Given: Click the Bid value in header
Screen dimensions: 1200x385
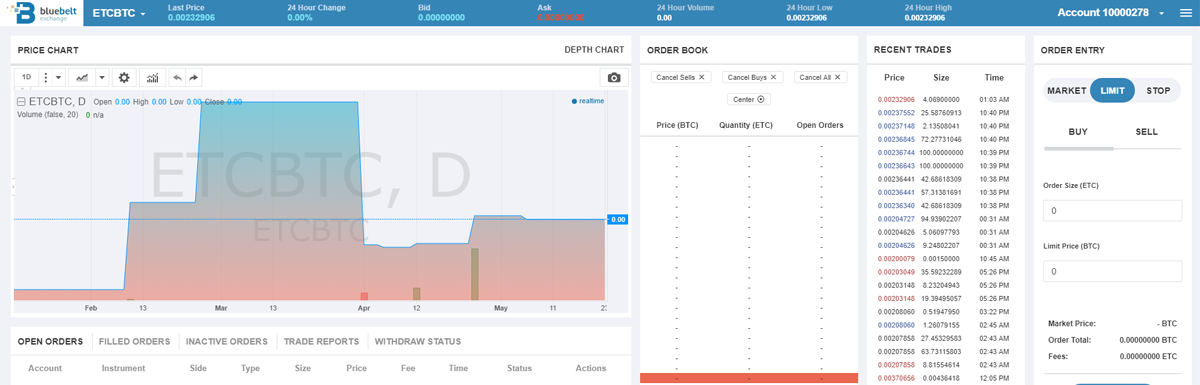Looking at the screenshot, I should tap(441, 18).
